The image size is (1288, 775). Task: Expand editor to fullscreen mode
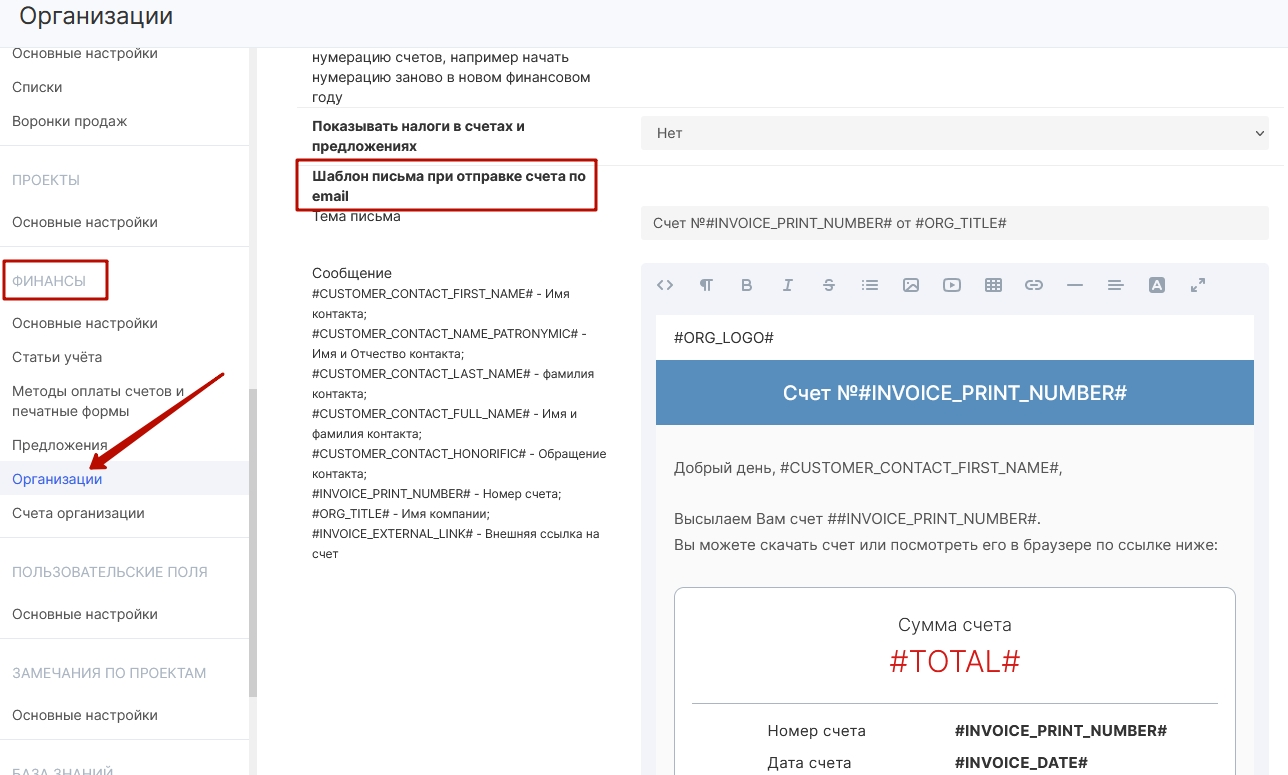click(x=1198, y=285)
